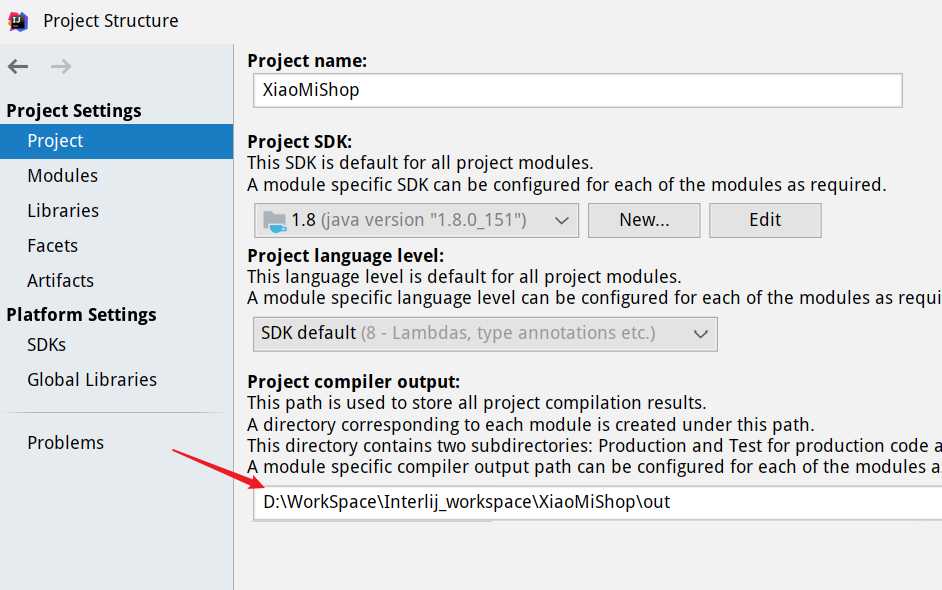
Task: Click the New... SDK button
Action: [x=644, y=220]
